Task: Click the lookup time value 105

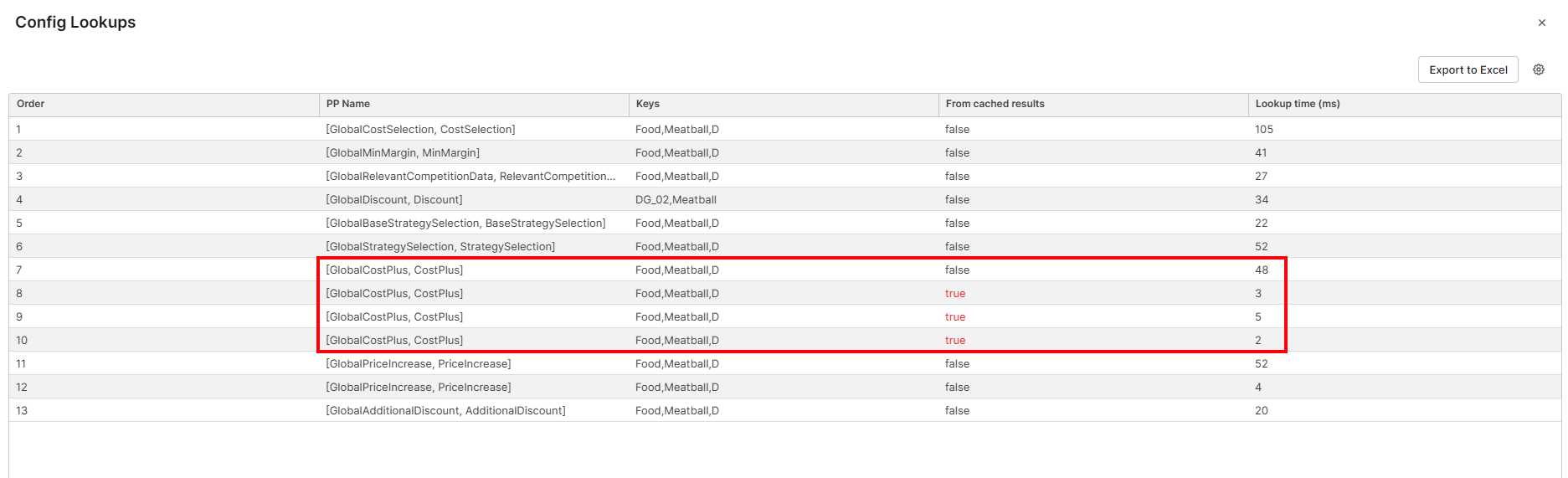Action: [x=1264, y=129]
